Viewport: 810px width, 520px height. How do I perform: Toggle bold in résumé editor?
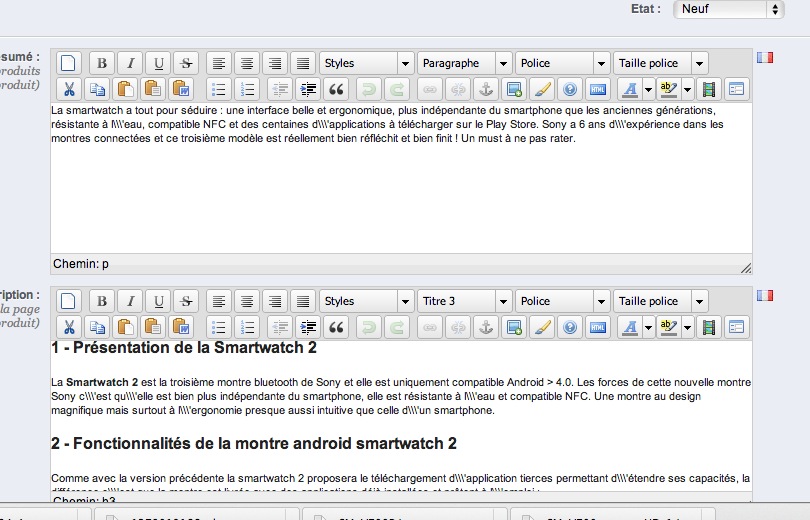pos(102,63)
